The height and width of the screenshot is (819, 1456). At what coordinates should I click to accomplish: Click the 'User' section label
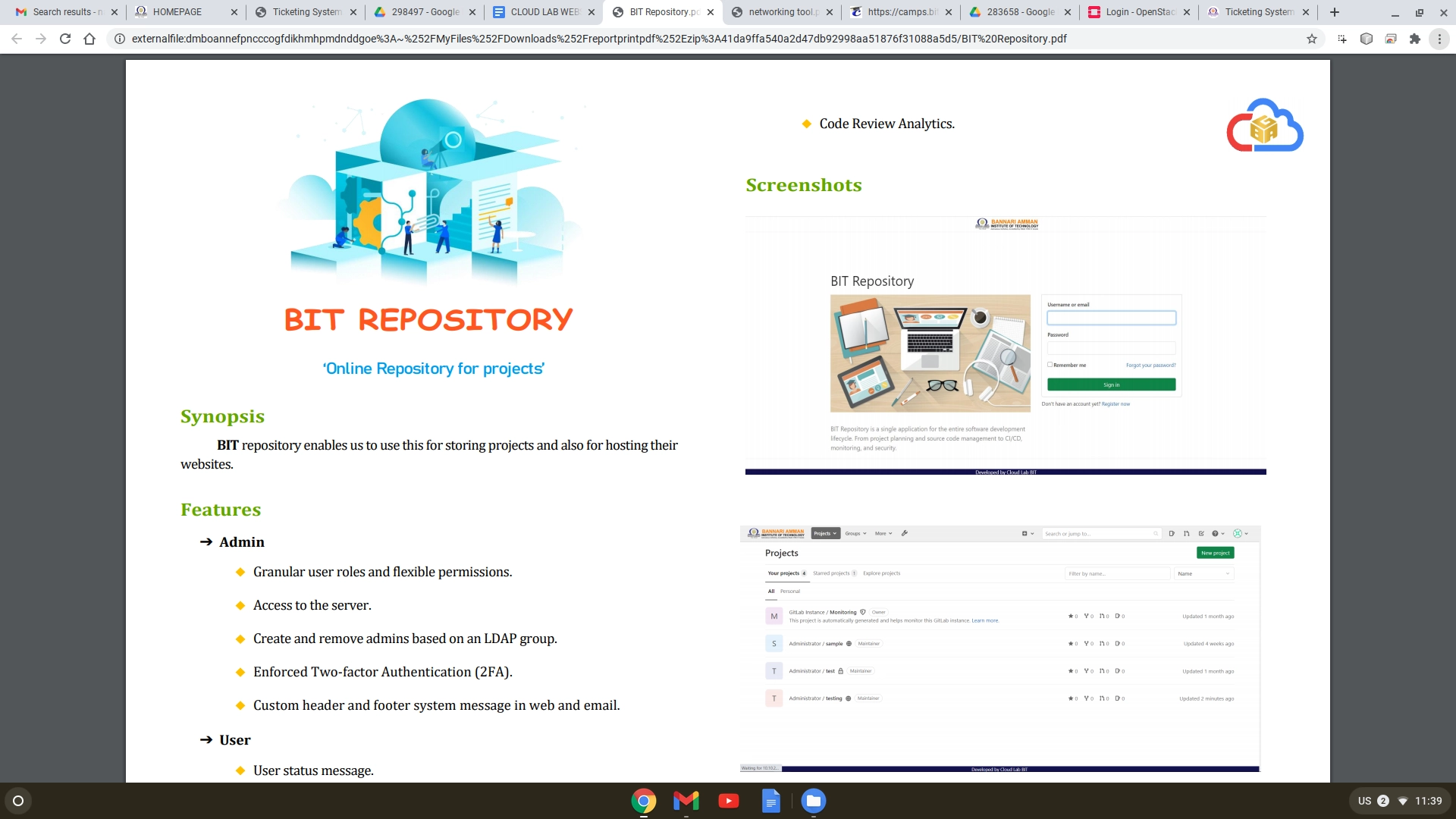[x=235, y=740]
